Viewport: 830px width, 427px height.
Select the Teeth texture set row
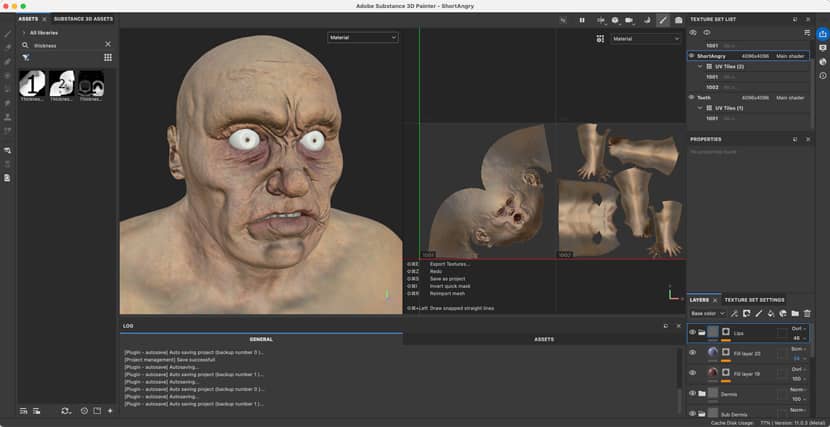(748, 97)
